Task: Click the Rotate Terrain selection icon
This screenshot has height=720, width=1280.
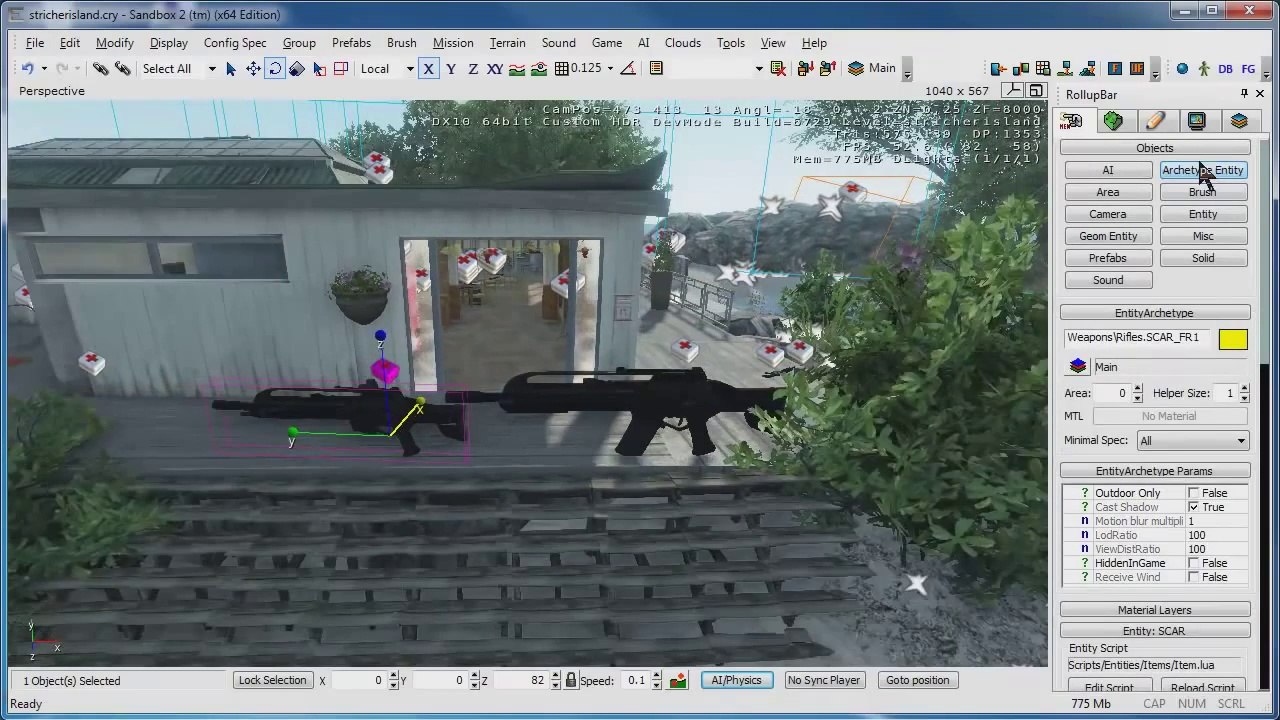Action: coord(341,69)
